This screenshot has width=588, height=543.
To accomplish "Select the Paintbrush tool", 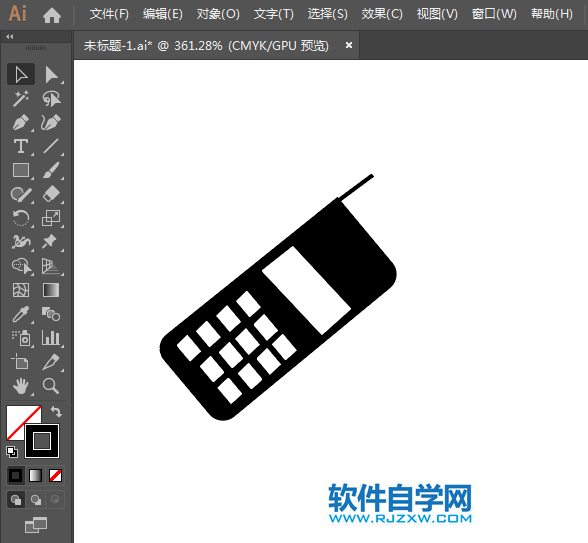I will click(51, 170).
